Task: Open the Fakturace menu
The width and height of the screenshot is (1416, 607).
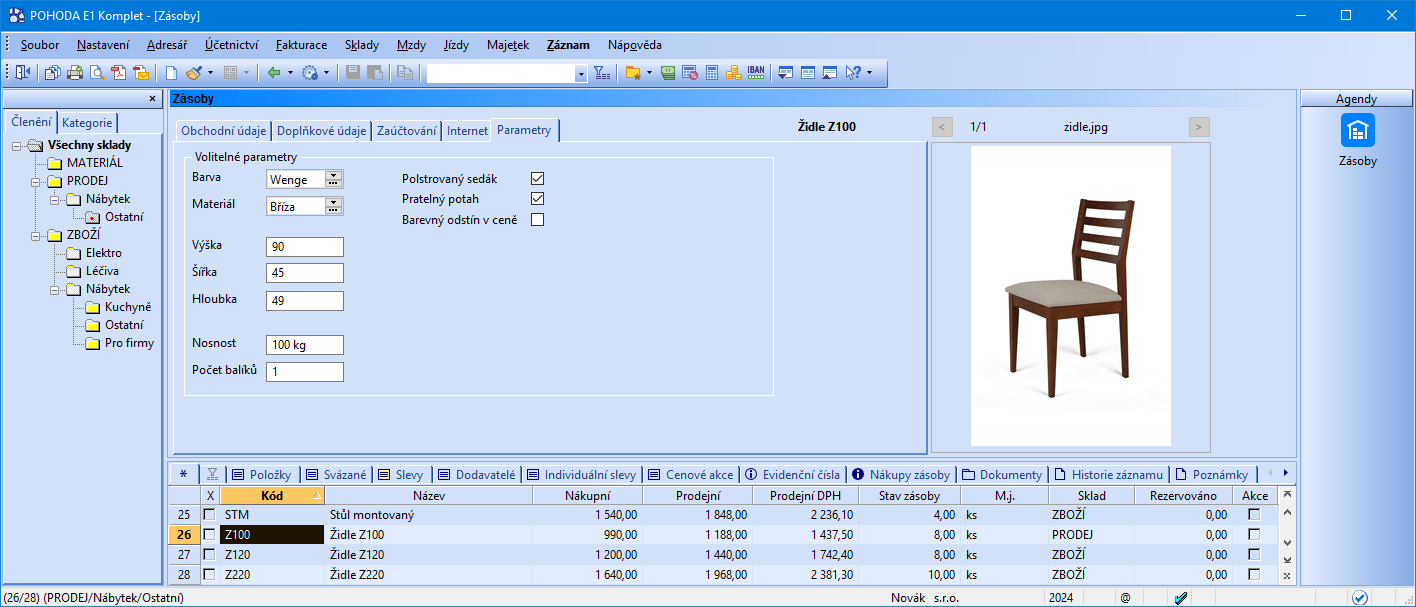Action: [x=301, y=45]
